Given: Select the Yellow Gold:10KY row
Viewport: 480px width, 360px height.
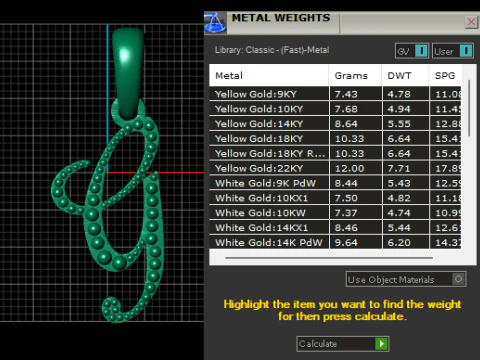Looking at the screenshot, I should pyautogui.click(x=335, y=109).
